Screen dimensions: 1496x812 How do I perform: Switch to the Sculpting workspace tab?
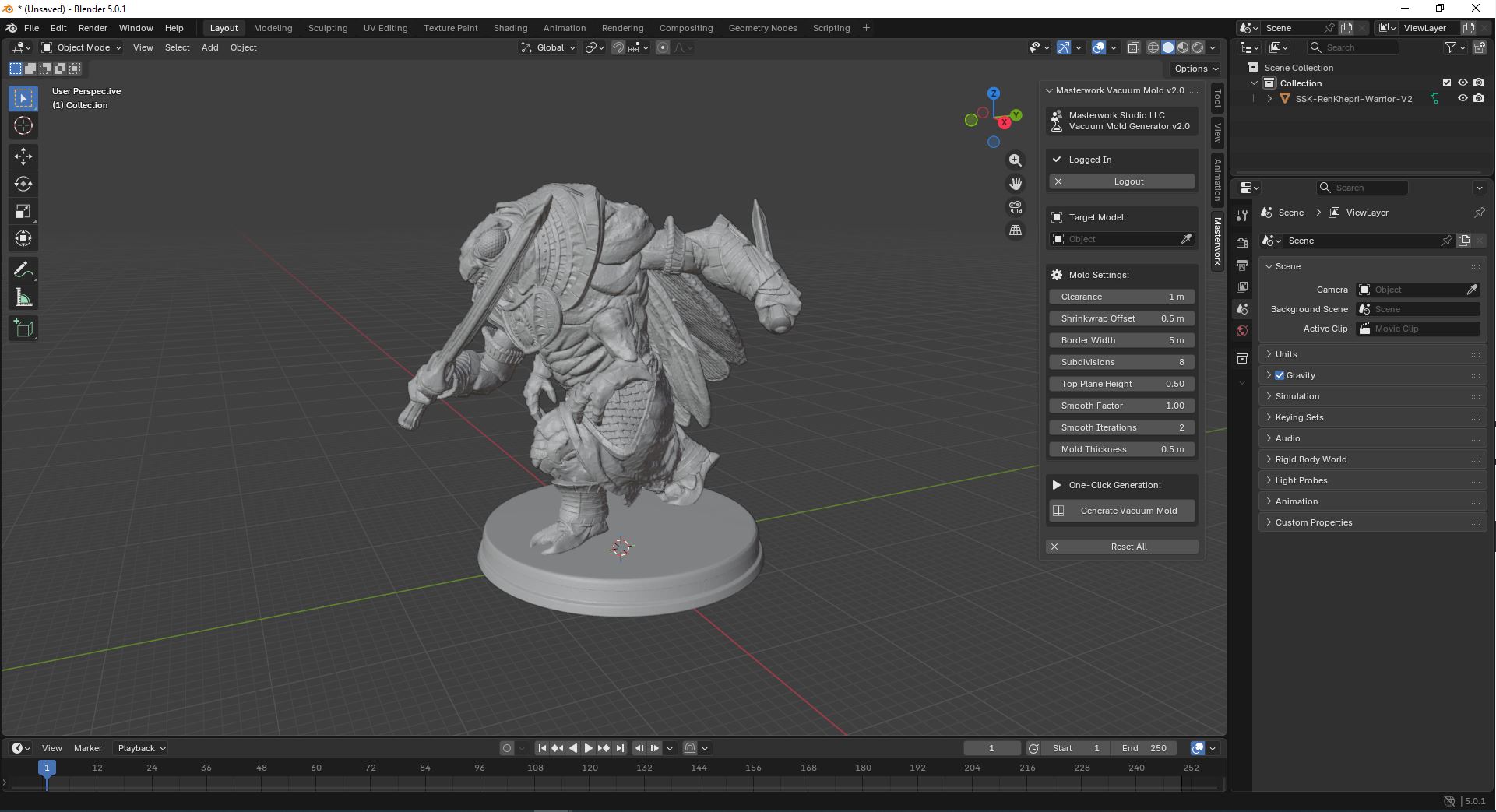coord(327,28)
